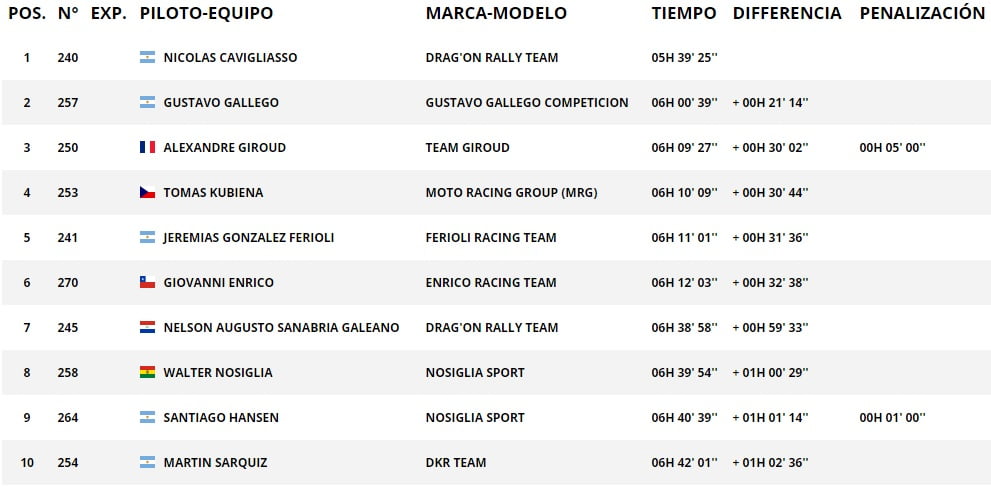Click the MARCA-MODELO column header

[496, 13]
